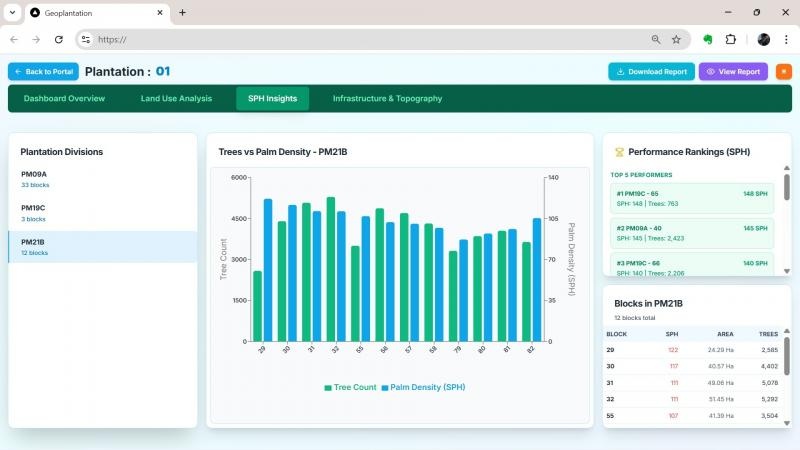The height and width of the screenshot is (450, 800).
Task: Toggle Palm Density (SPH) legend series
Action: click(423, 387)
